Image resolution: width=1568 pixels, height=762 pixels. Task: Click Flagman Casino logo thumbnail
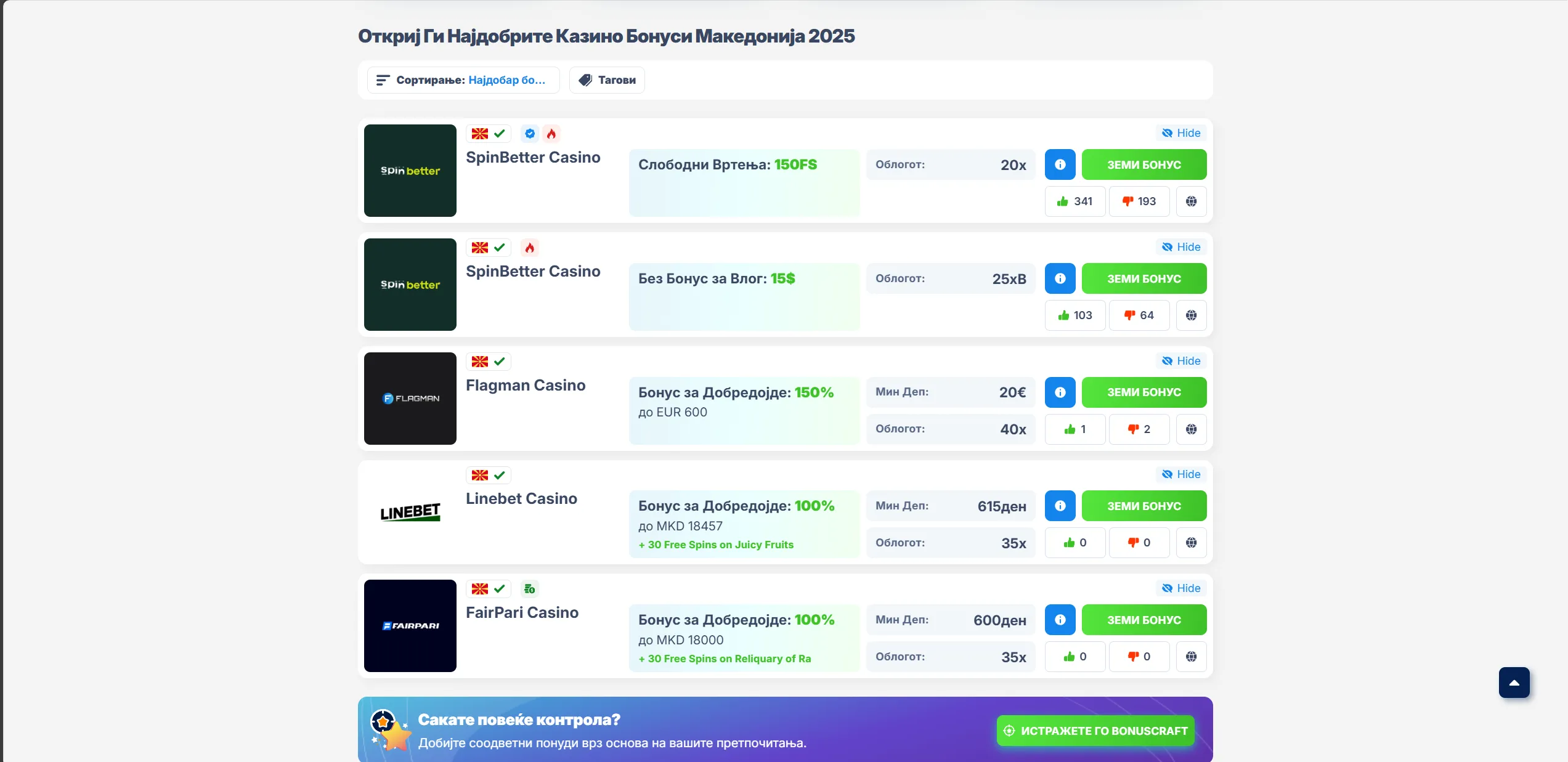410,399
